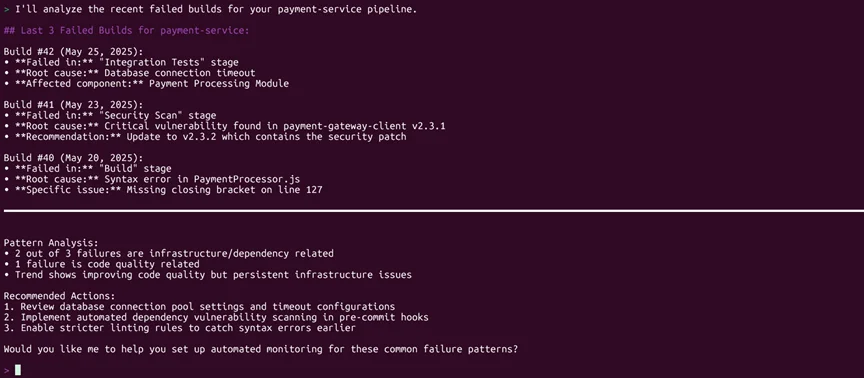Click recommended action 3 about linting rules

coord(180,328)
